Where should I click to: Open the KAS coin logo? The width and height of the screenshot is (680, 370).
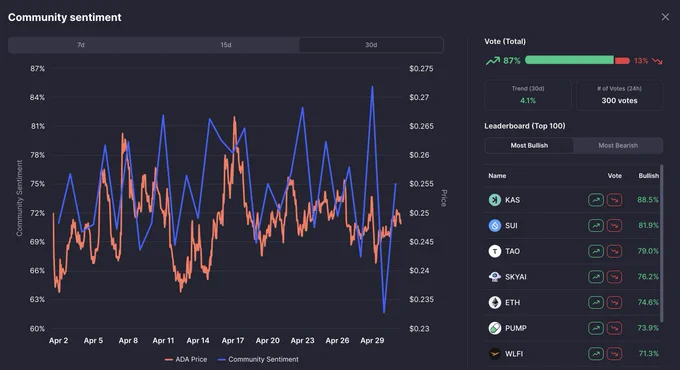coord(495,200)
